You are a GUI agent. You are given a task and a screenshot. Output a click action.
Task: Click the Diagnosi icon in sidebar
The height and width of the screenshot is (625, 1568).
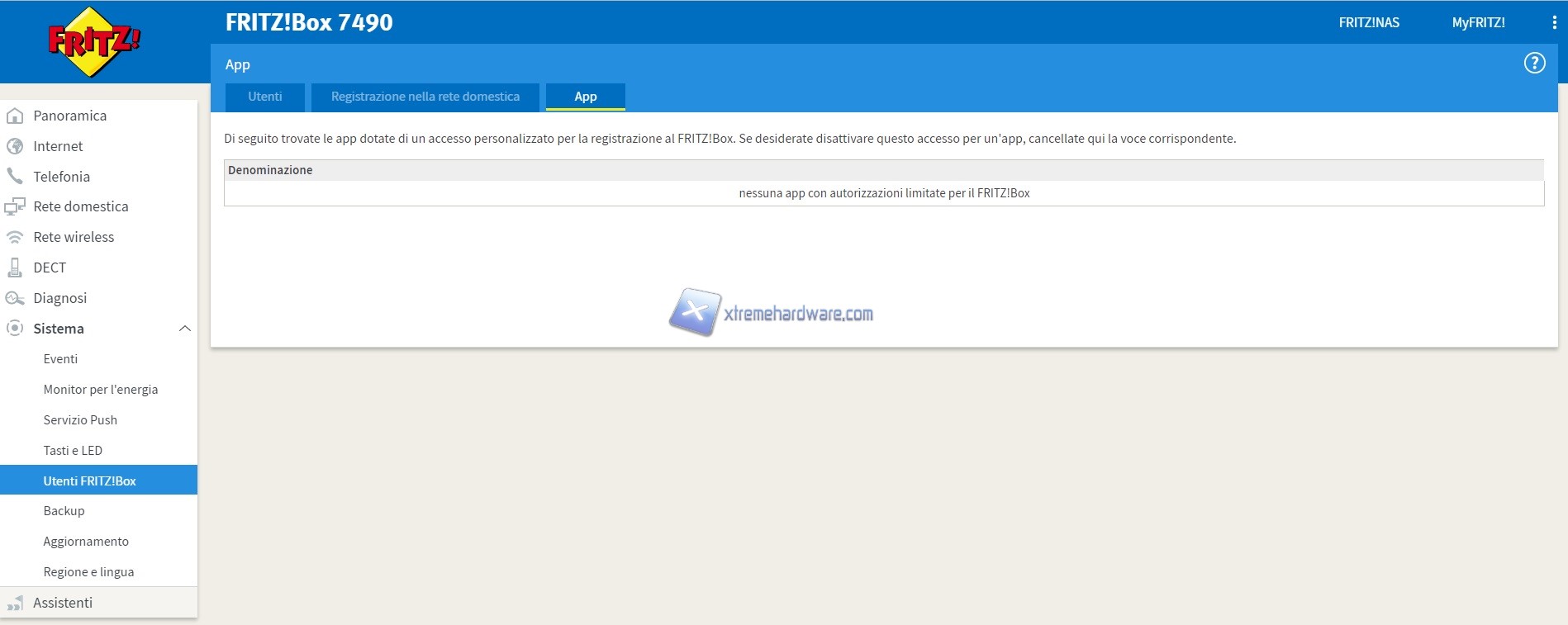(x=15, y=298)
